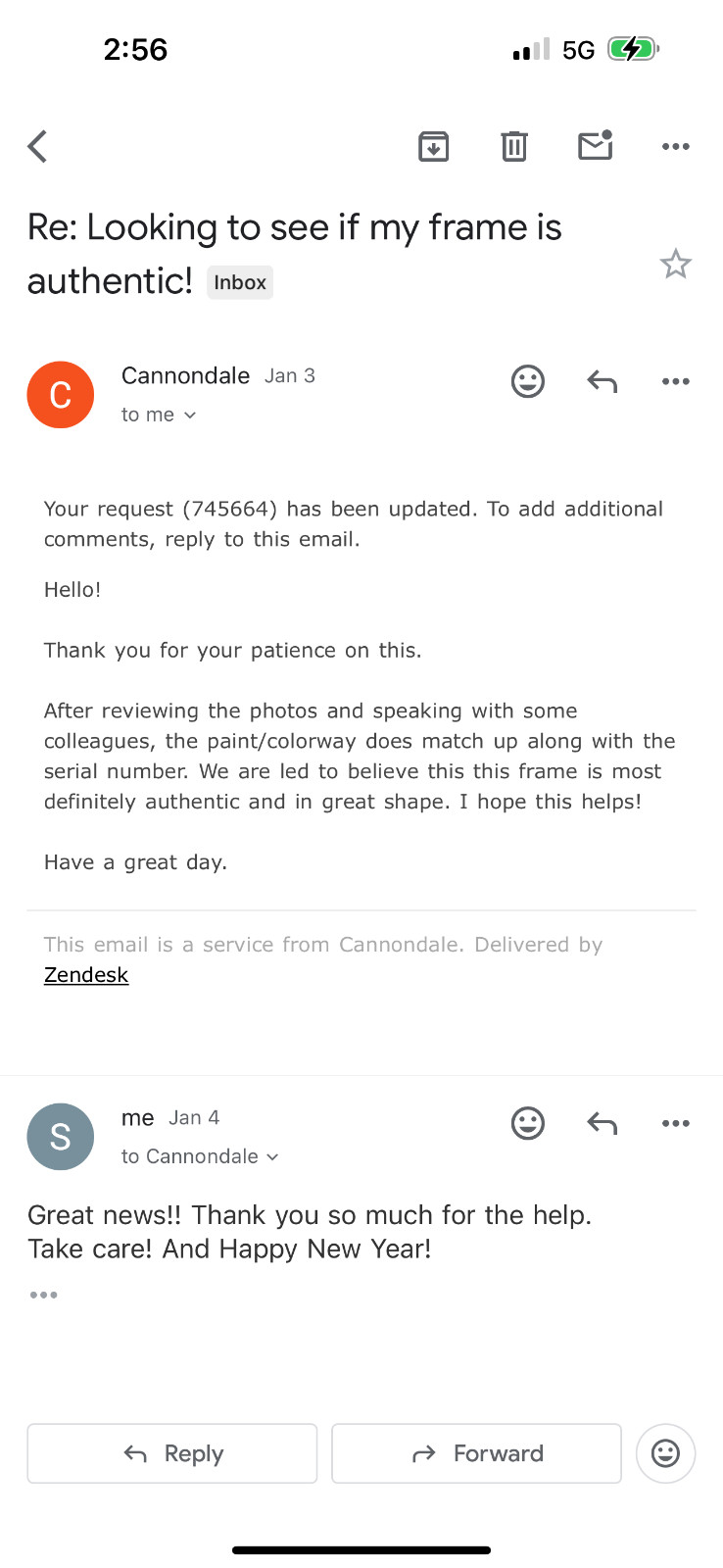723x1568 pixels.
Task: Open Cannondale sender avatar
Action: [x=61, y=395]
